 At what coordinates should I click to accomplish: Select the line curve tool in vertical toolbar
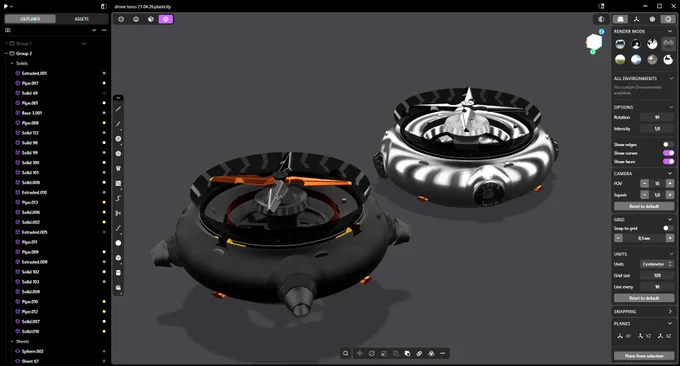click(118, 109)
